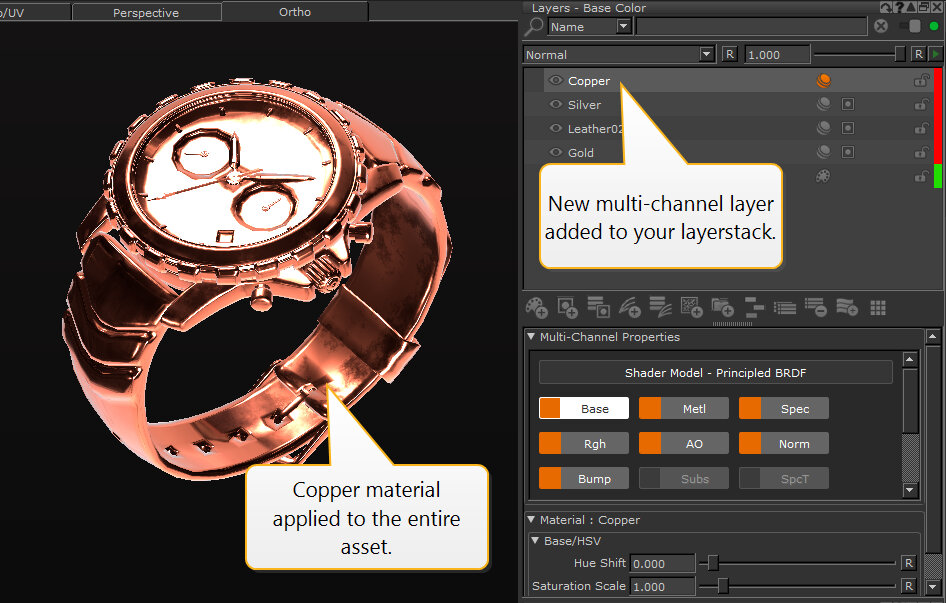
Task: Unlock the Gold layer padlock
Action: 921,153
